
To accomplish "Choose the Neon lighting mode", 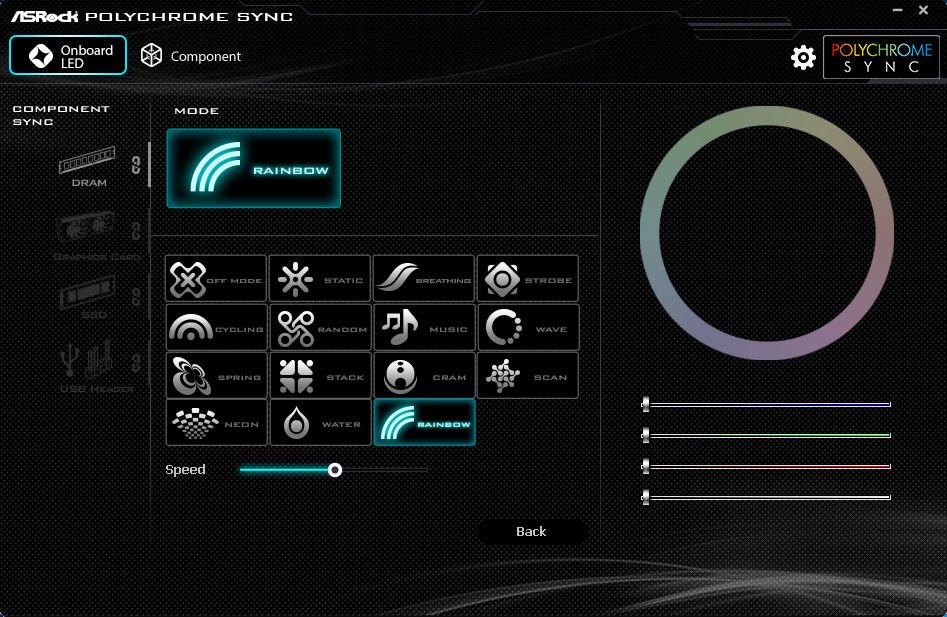I will click(x=216, y=423).
